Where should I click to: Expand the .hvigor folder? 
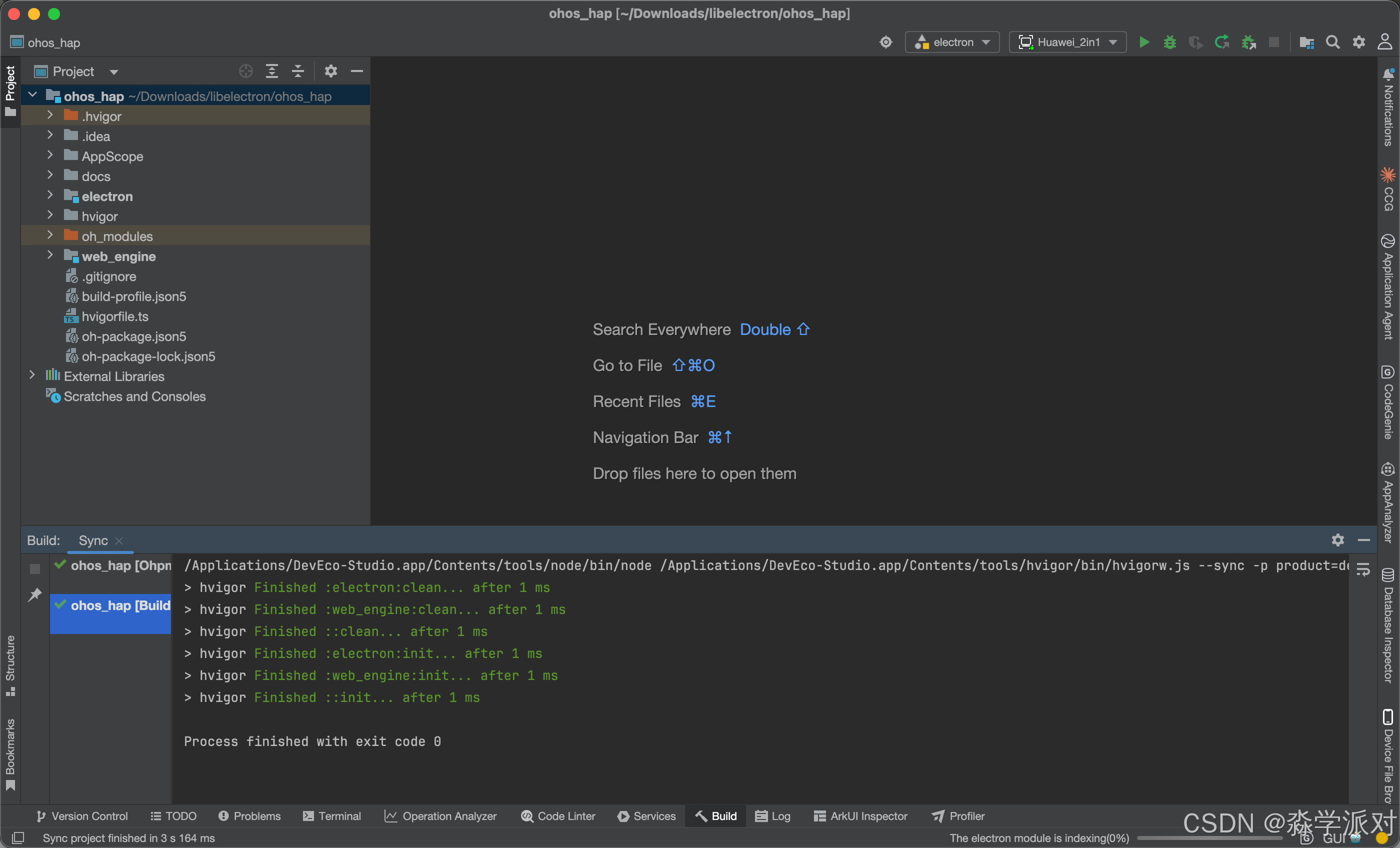pos(50,115)
